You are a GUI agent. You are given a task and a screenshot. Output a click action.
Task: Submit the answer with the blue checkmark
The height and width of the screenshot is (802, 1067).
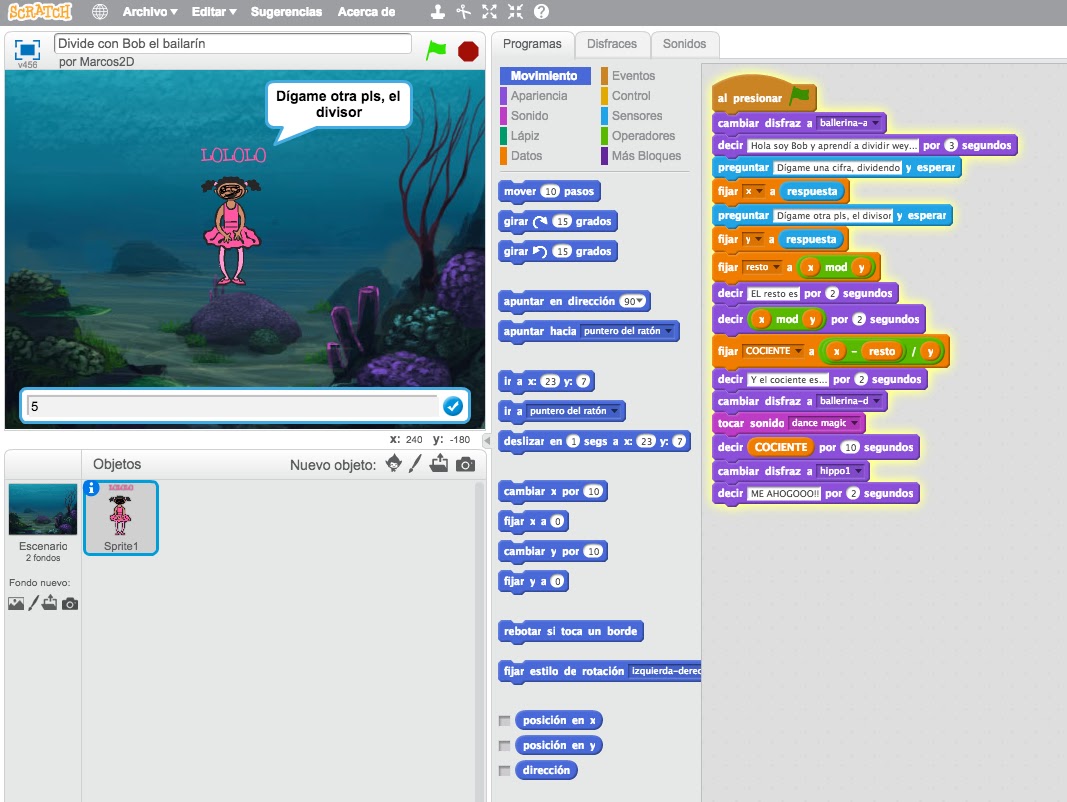(x=453, y=406)
